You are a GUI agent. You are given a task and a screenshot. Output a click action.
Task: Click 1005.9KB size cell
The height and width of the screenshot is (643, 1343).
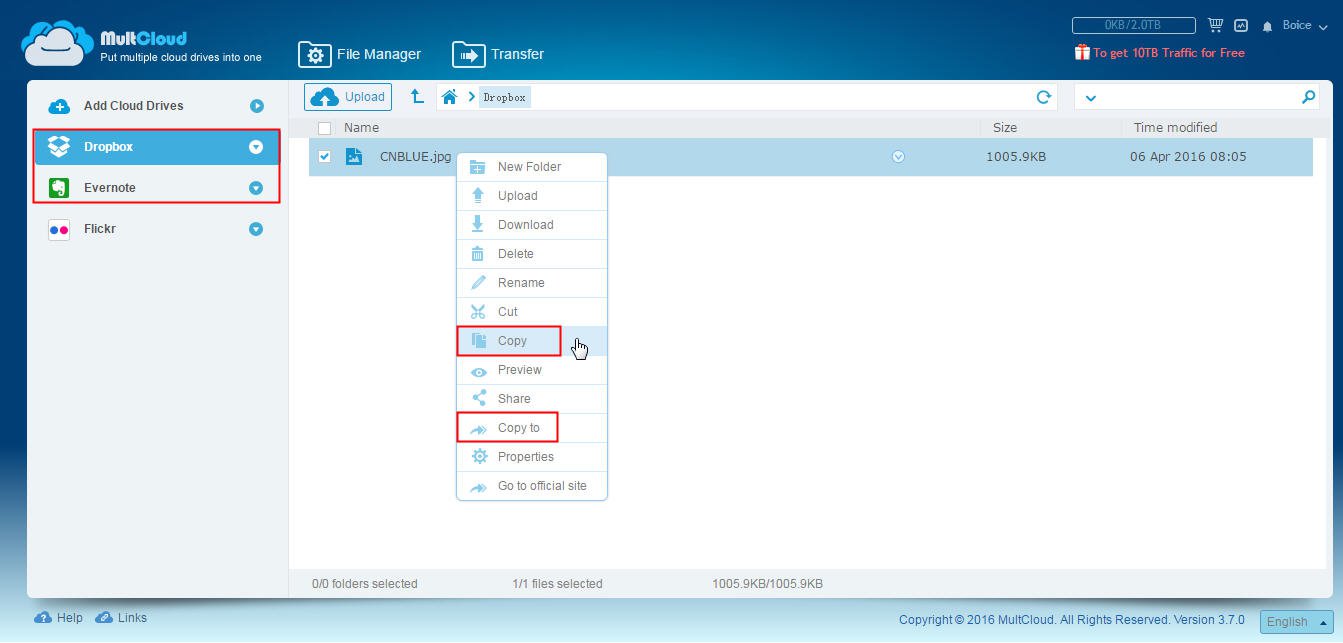[x=1016, y=157]
